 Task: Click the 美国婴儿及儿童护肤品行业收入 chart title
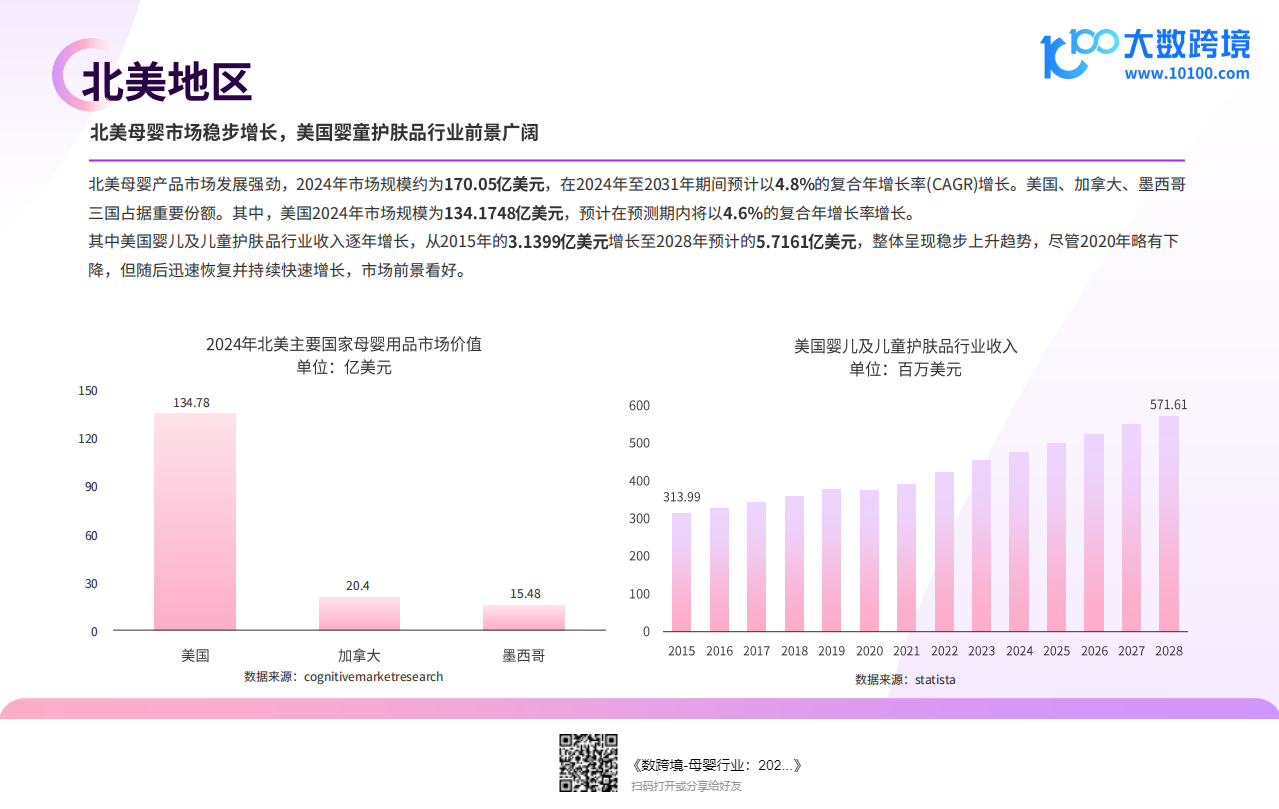[x=905, y=346]
